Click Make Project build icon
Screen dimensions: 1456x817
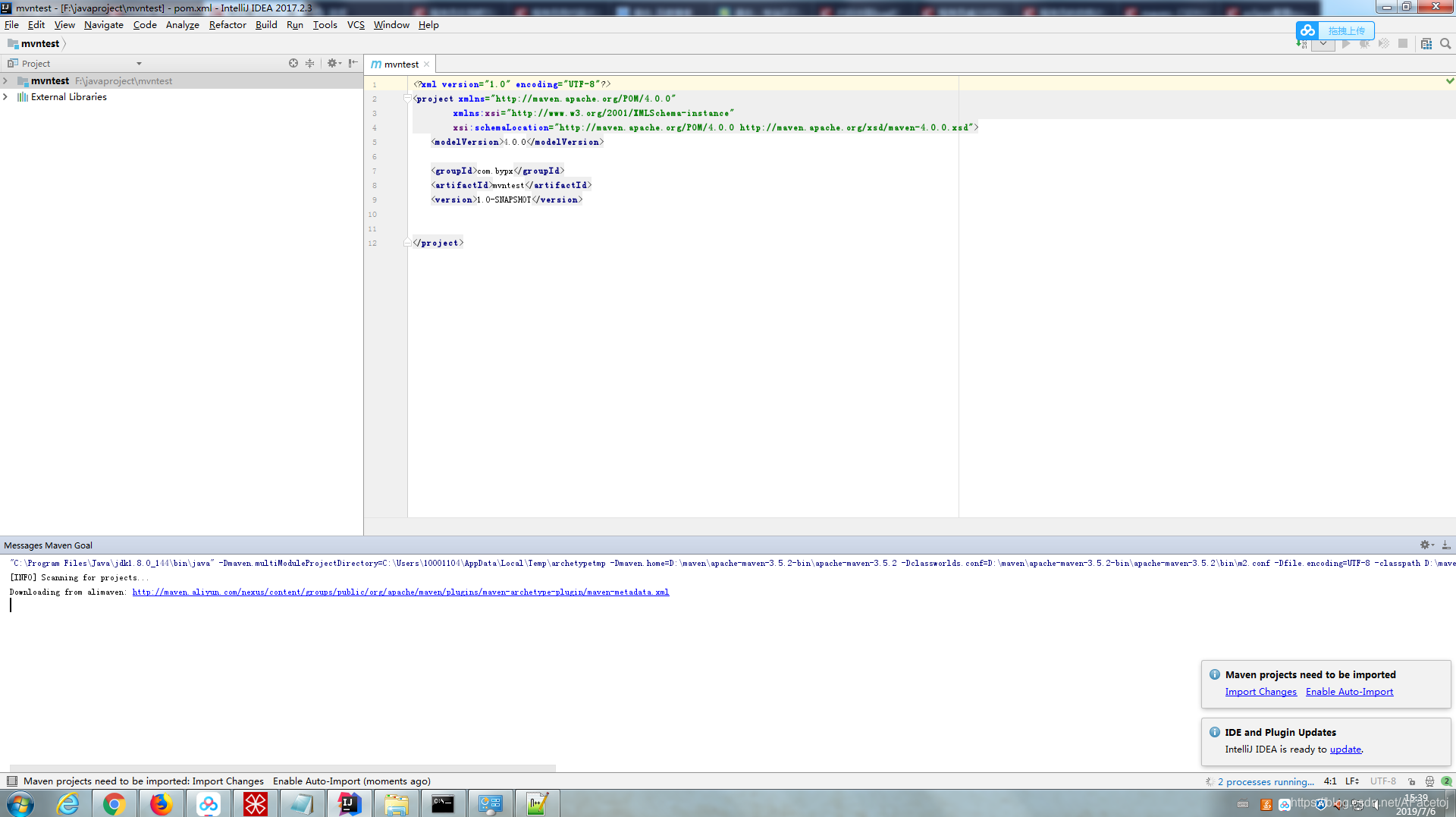tap(1301, 44)
